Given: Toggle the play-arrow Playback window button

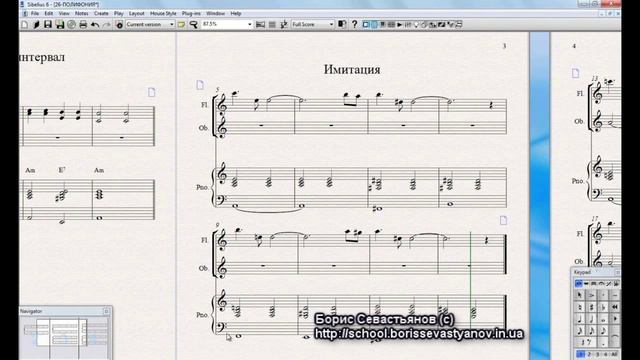Looking at the screenshot, I should (400, 24).
